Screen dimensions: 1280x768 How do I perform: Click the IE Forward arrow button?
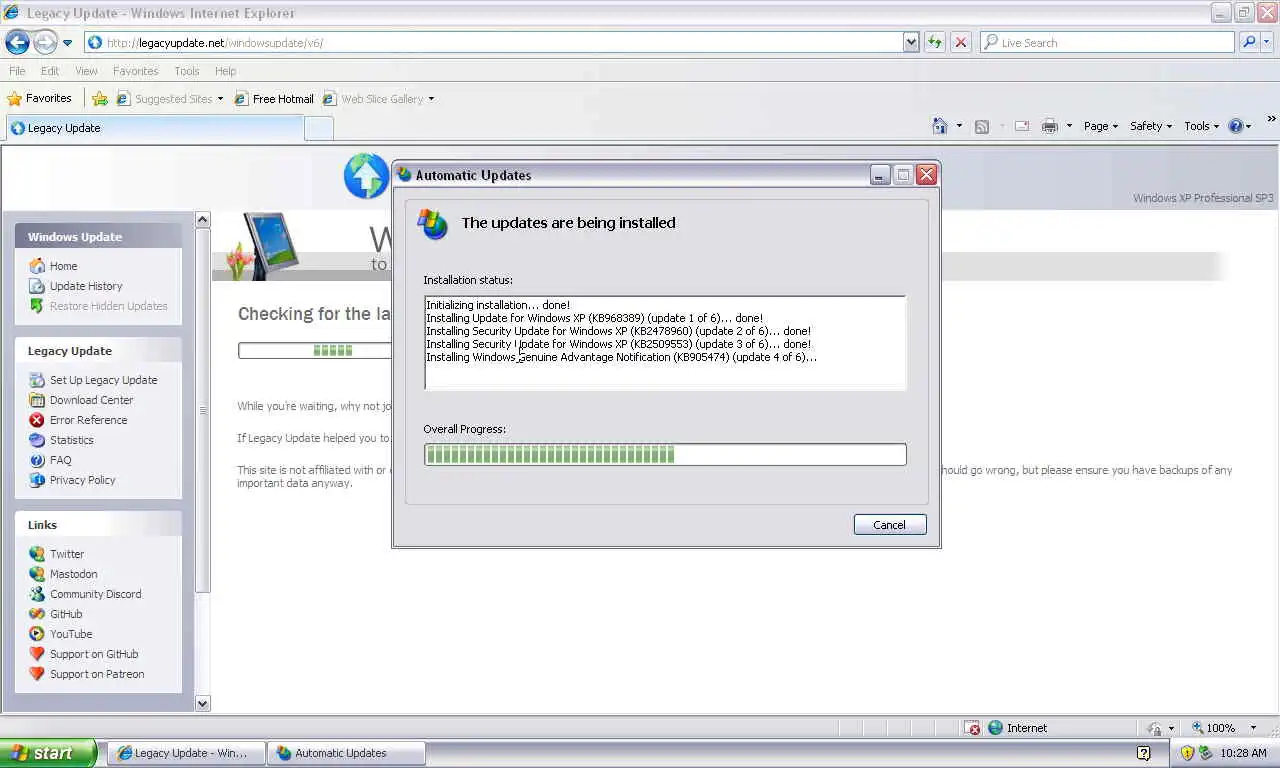pyautogui.click(x=45, y=42)
